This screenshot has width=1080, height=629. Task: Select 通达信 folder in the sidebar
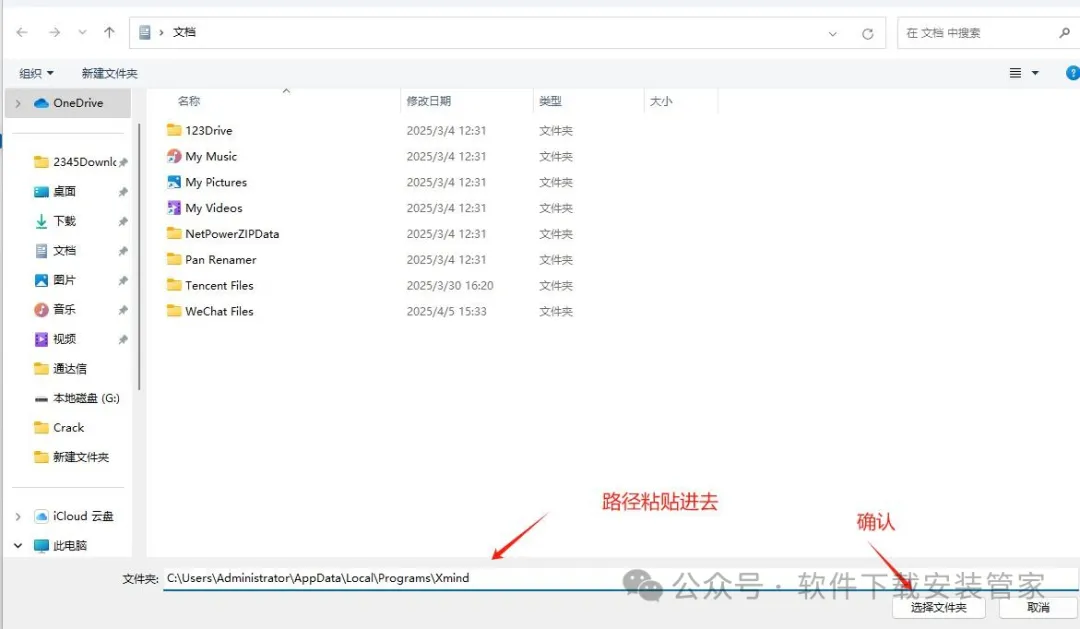click(x=61, y=369)
